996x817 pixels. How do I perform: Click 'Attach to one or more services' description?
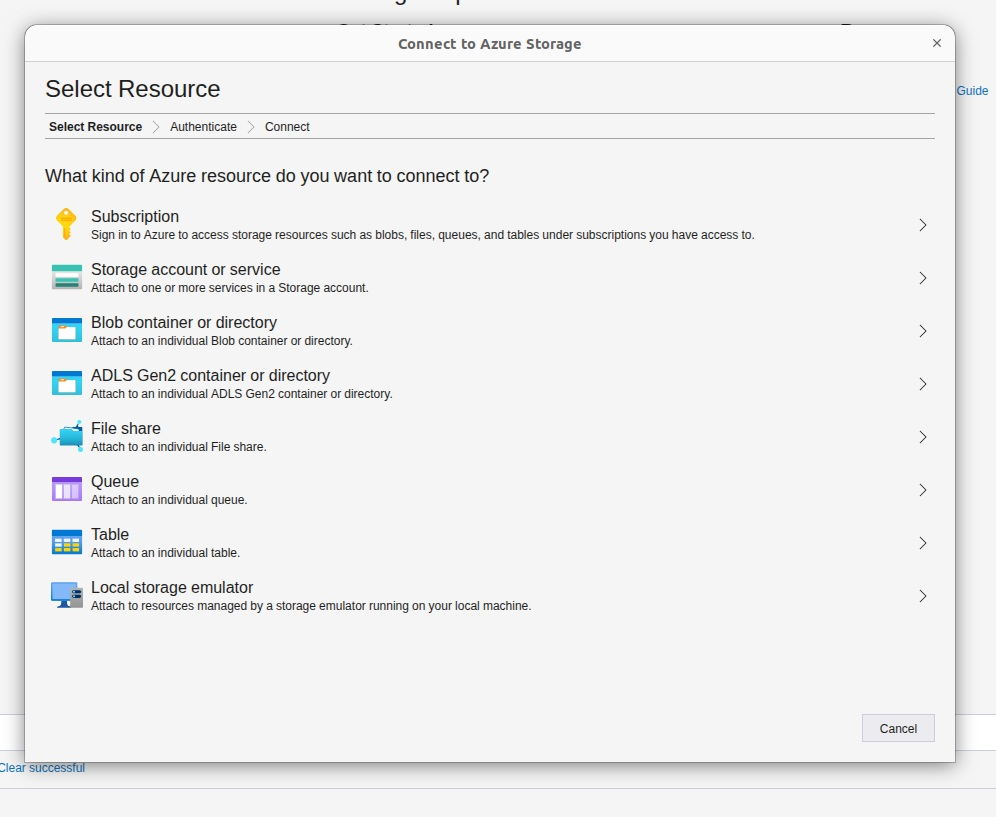coord(229,288)
